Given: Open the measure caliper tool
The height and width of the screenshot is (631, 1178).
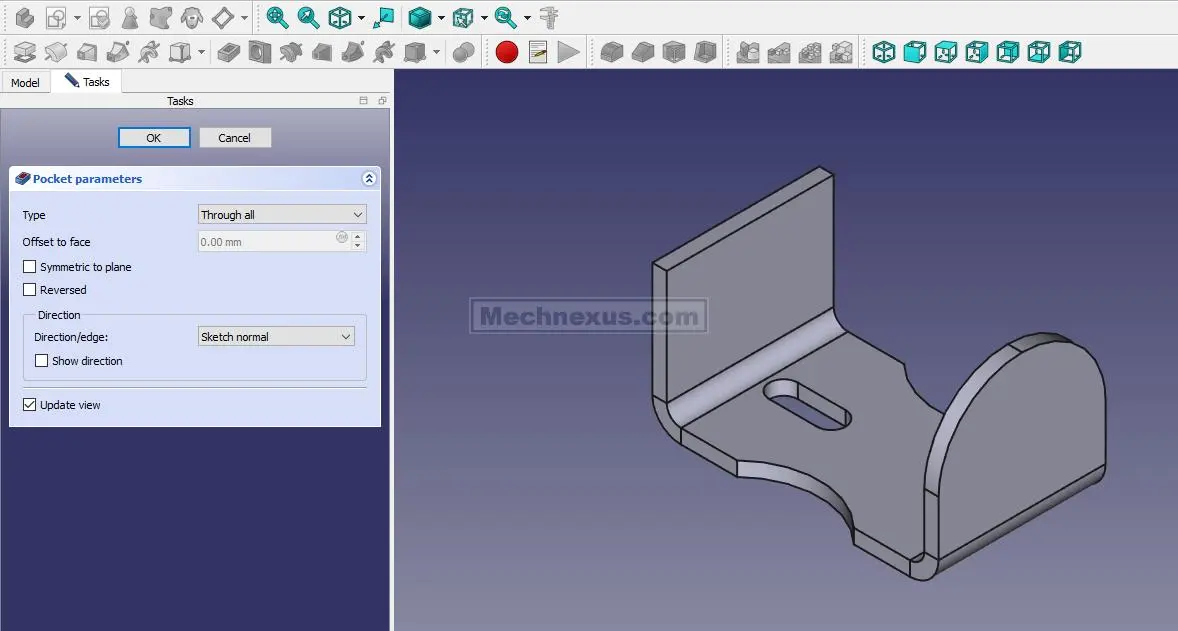Looking at the screenshot, I should point(548,17).
